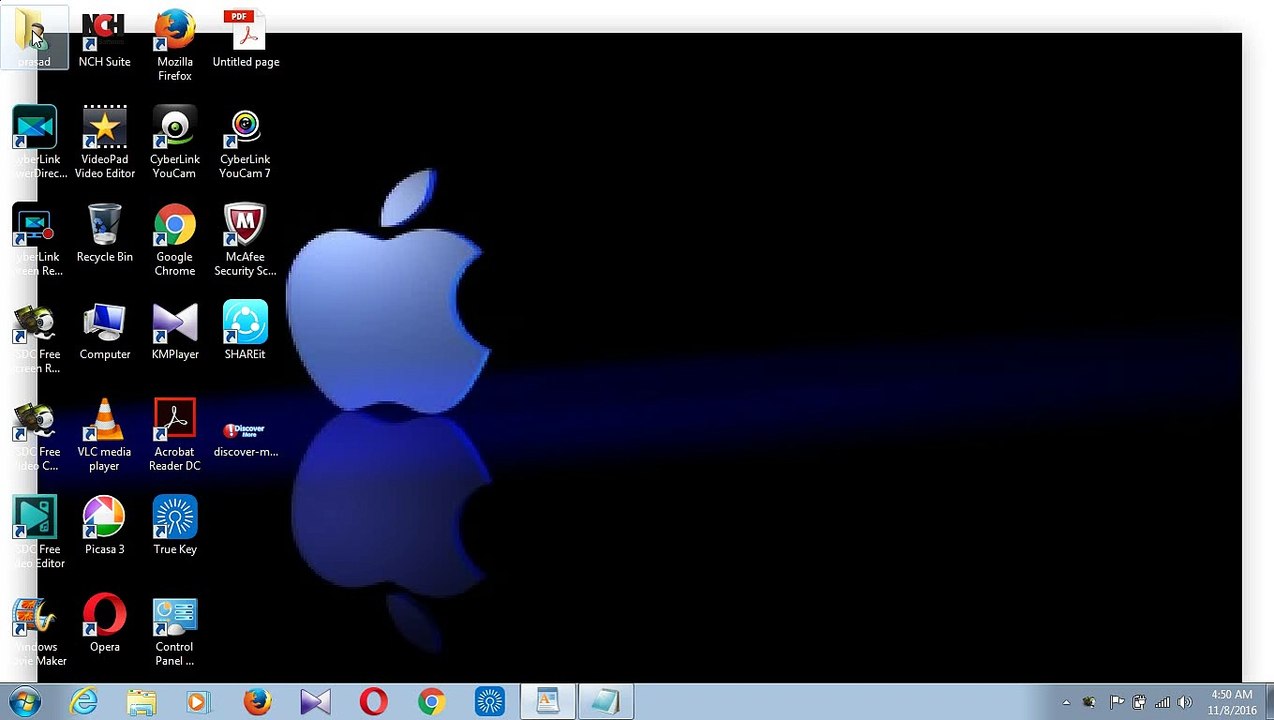Launch Google Chrome from the taskbar
1274x720 pixels.
(431, 702)
